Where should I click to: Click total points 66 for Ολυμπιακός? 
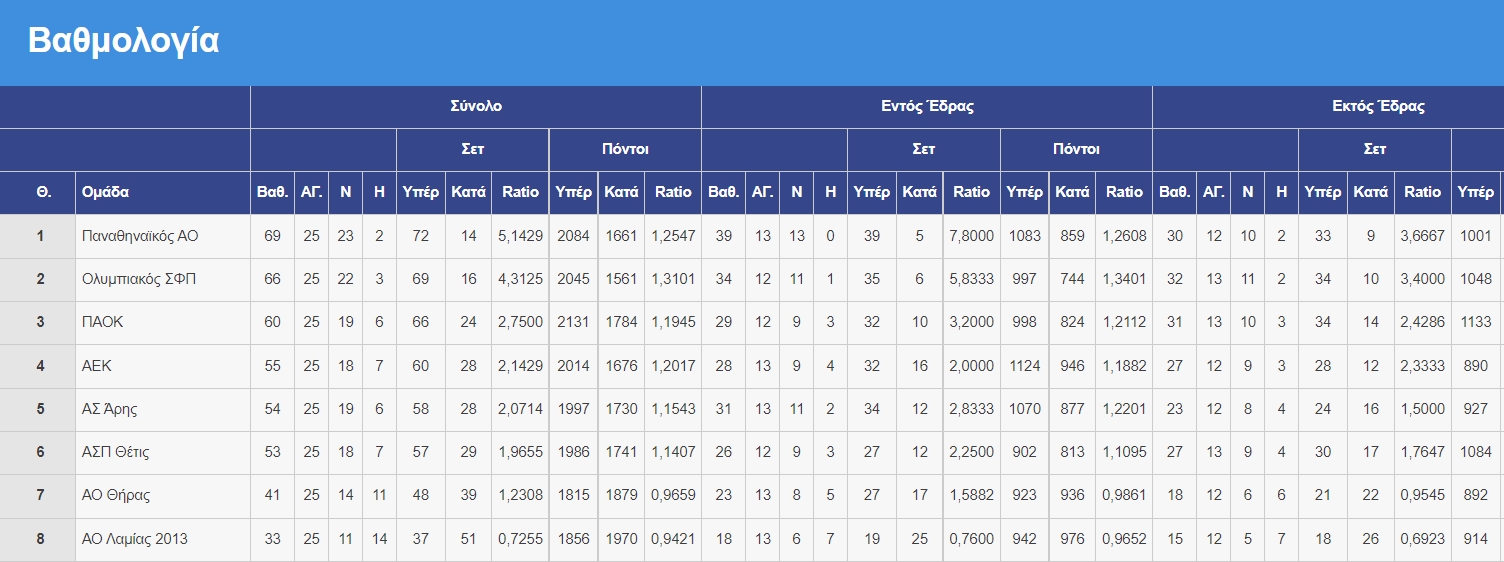point(272,279)
